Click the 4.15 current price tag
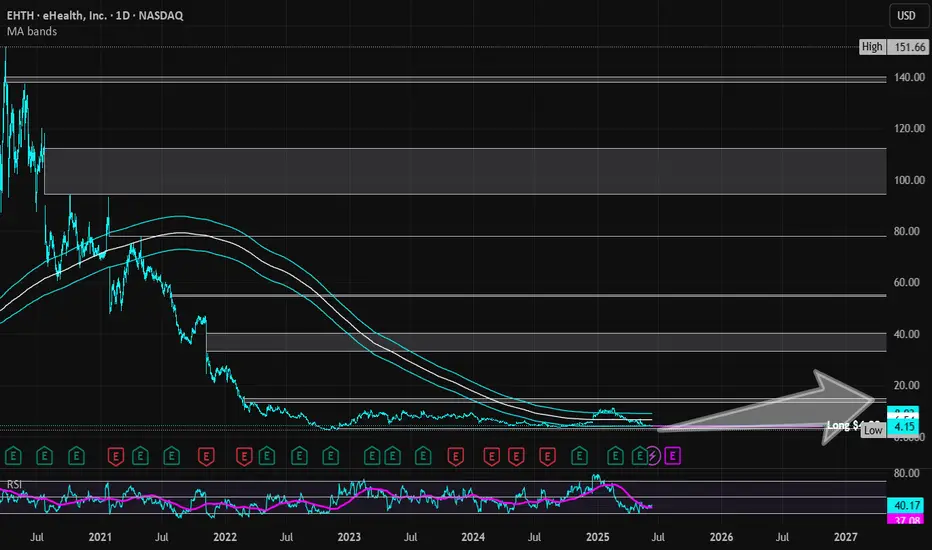 click(904, 427)
